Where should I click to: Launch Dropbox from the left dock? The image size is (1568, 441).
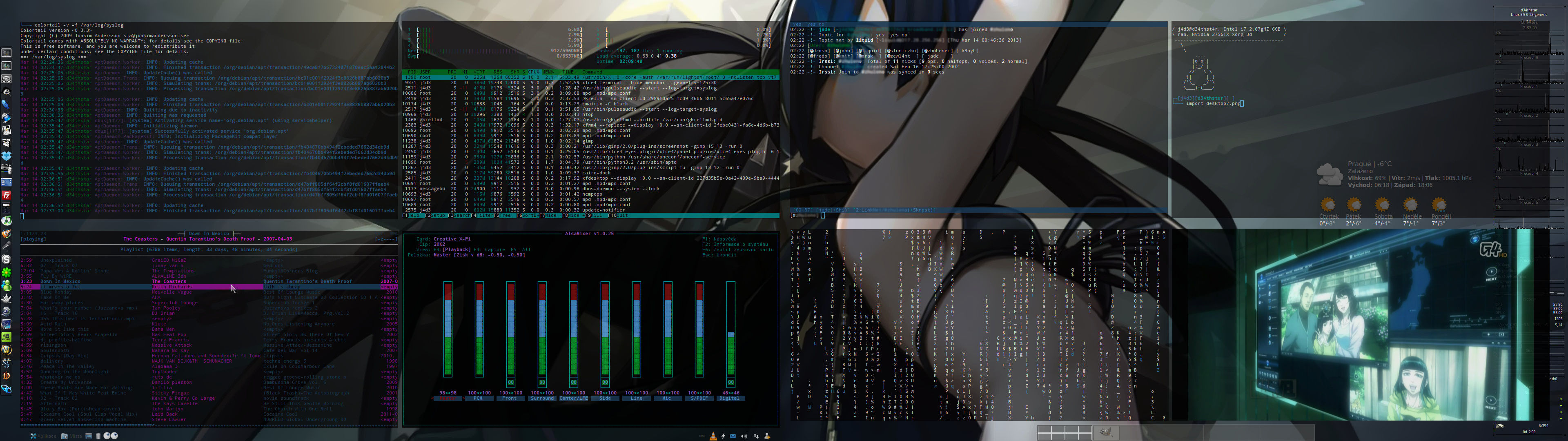(7, 156)
